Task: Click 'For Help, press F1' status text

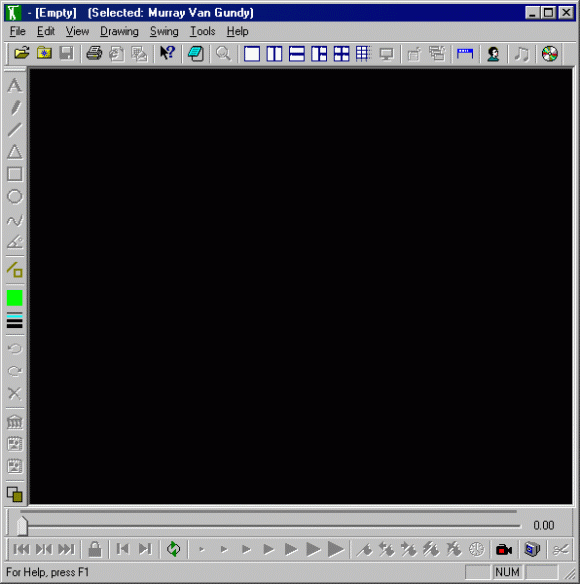Action: (48, 572)
